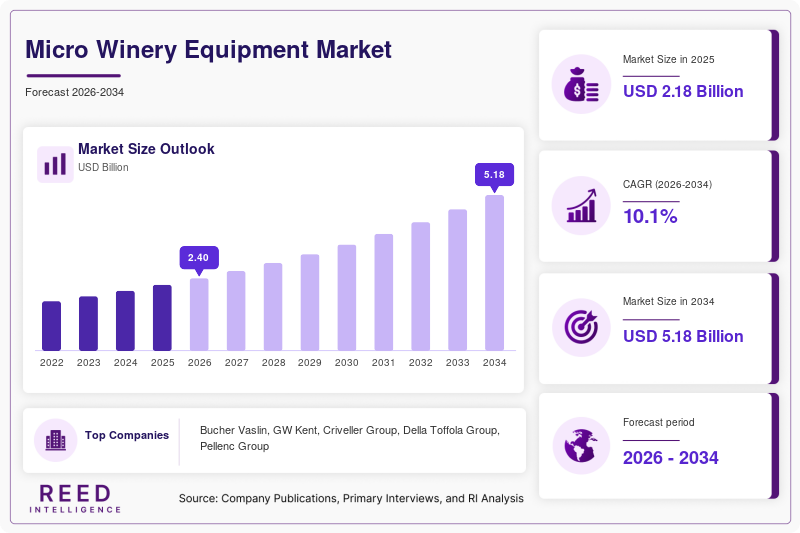
Task: Select the 2023 bar in the chart
Action: [88, 323]
